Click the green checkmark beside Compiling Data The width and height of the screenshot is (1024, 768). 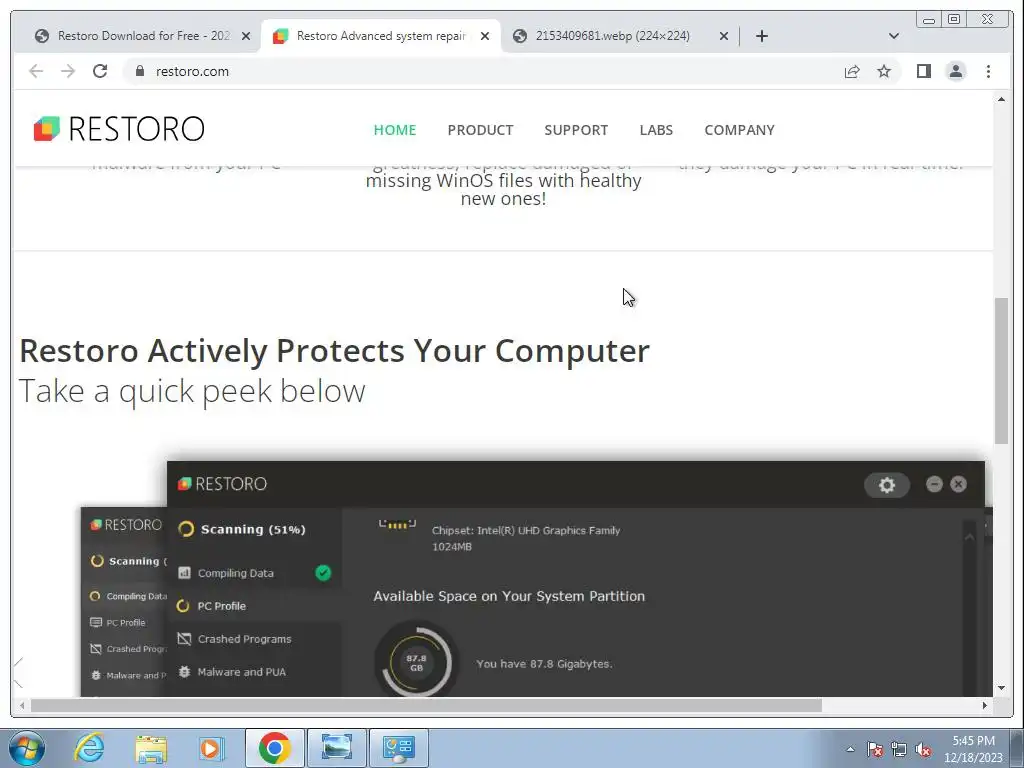(323, 573)
